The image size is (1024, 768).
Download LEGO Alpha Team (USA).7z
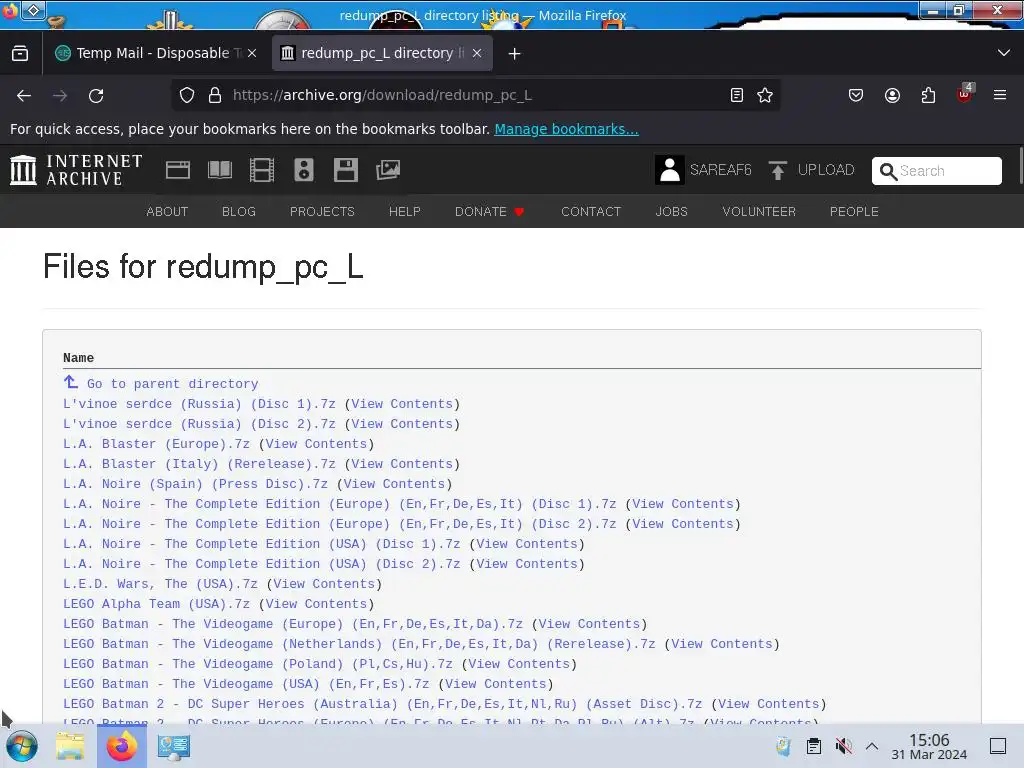click(157, 604)
